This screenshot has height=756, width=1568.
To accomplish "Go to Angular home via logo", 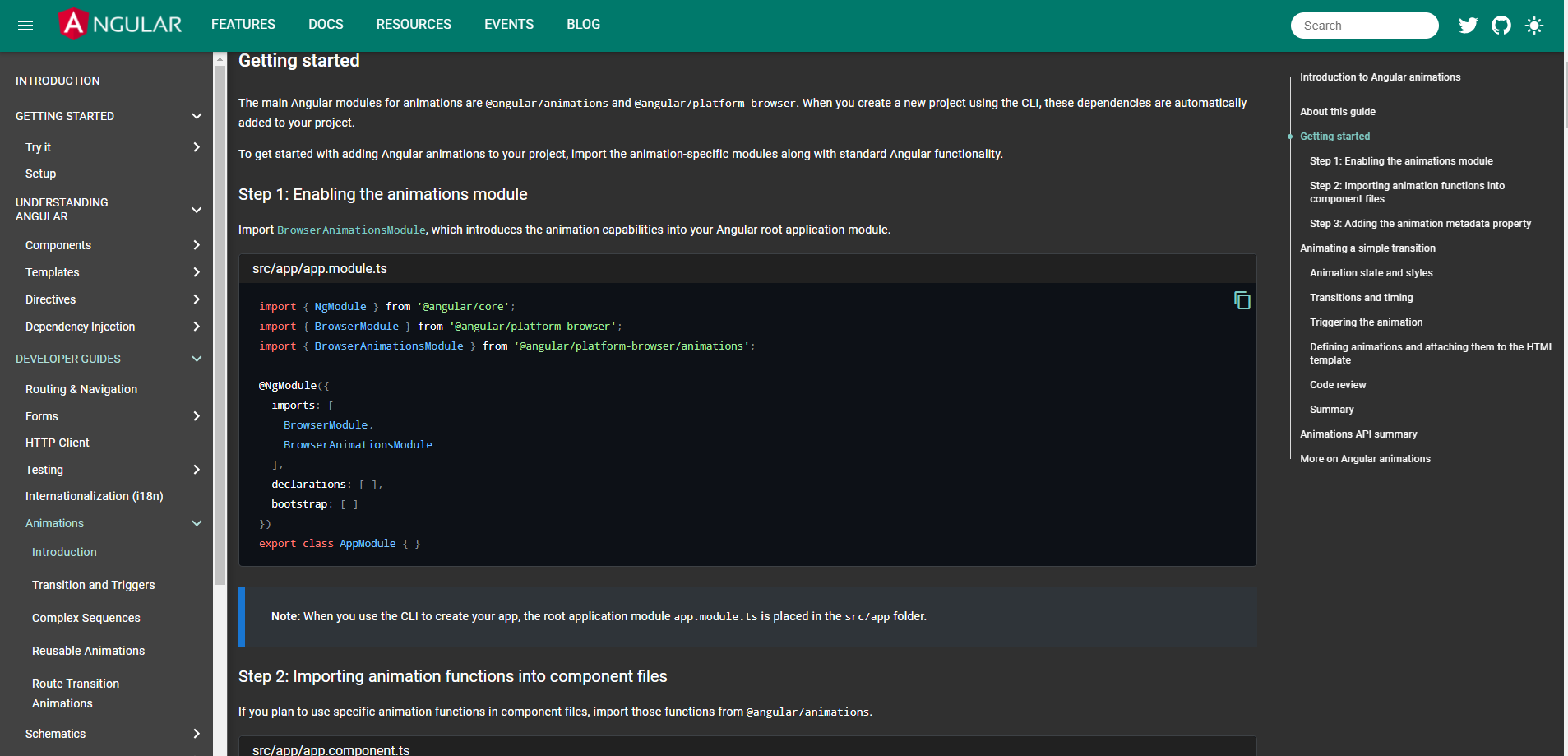I will (121, 25).
